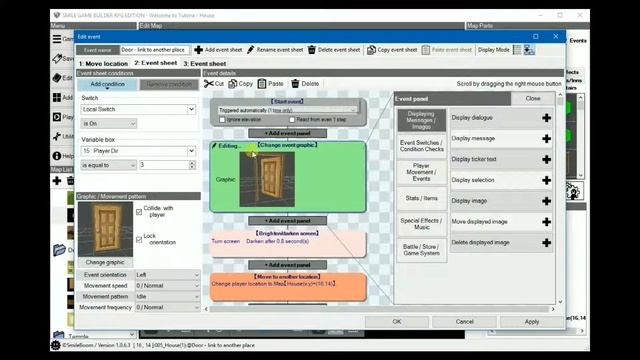640x360 pixels.
Task: Click the Event name text field
Action: (155, 50)
